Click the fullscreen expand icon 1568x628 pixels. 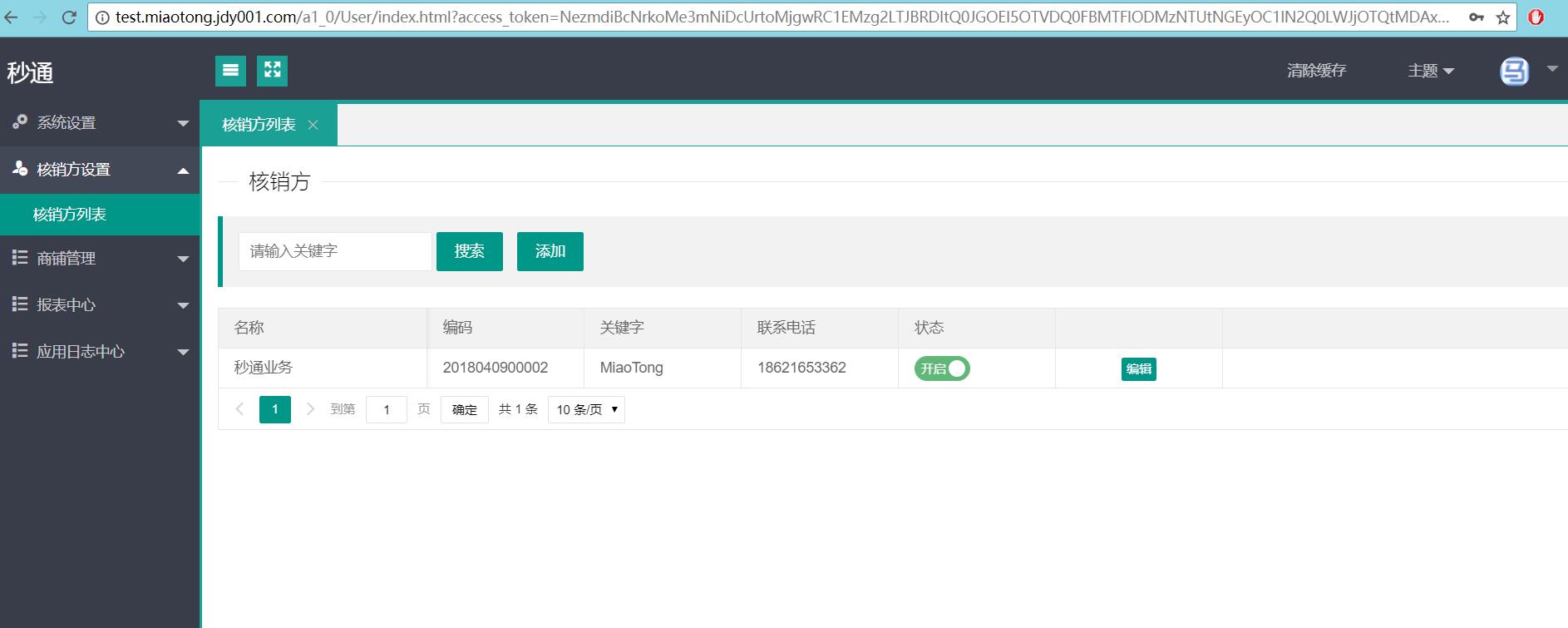(272, 71)
